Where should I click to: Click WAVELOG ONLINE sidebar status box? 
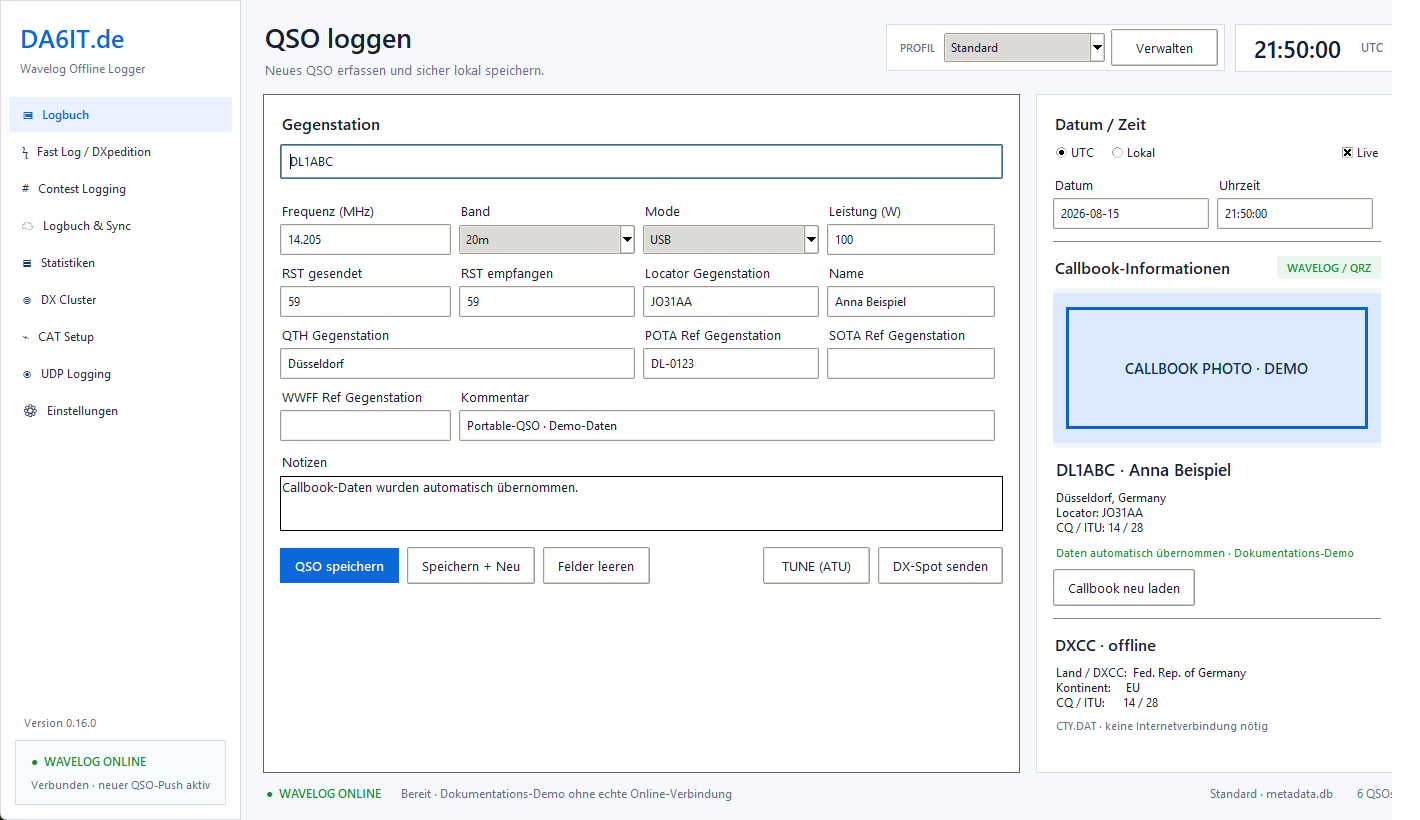(x=120, y=773)
